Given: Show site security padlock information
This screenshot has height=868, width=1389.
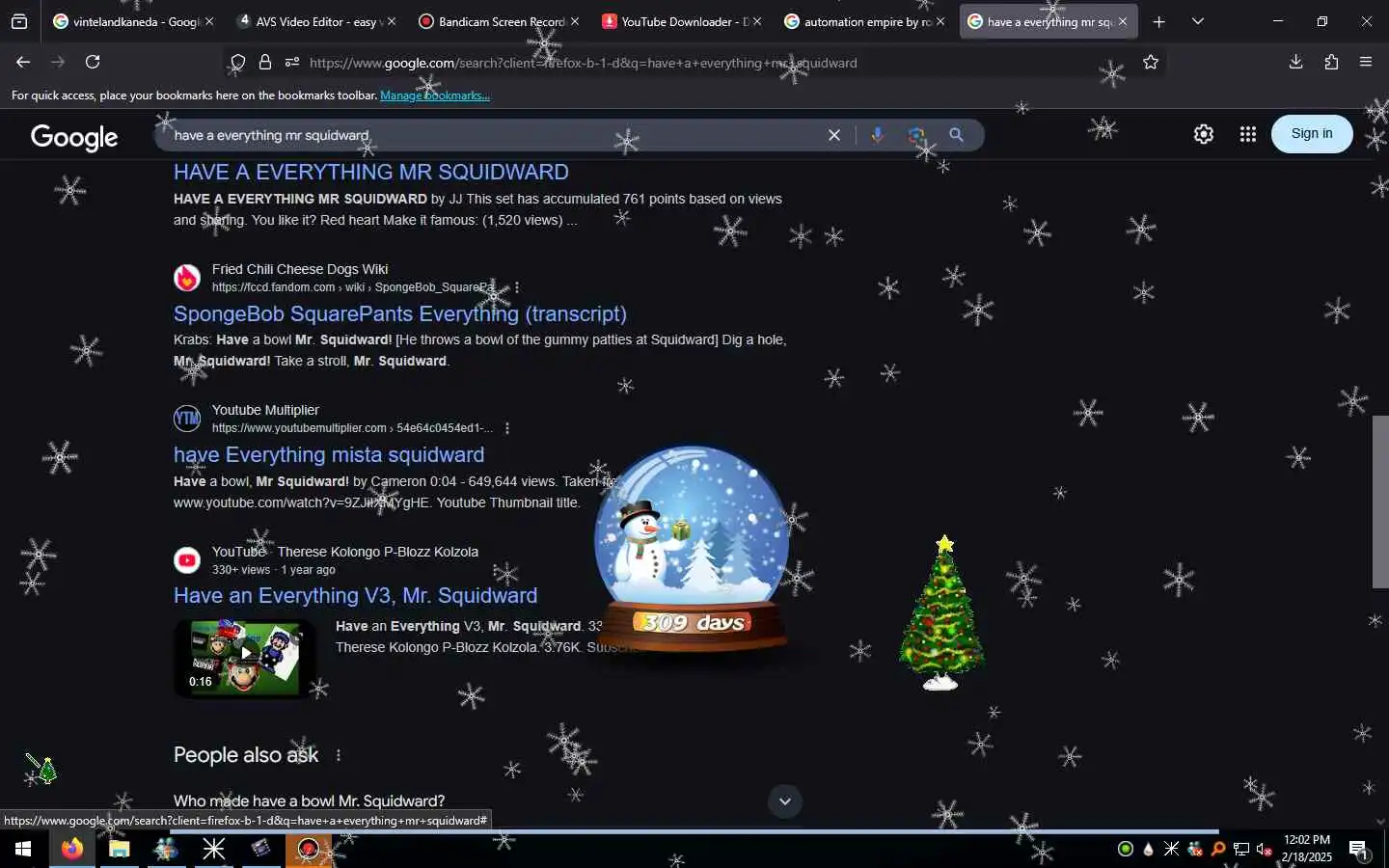Looking at the screenshot, I should (x=265, y=63).
